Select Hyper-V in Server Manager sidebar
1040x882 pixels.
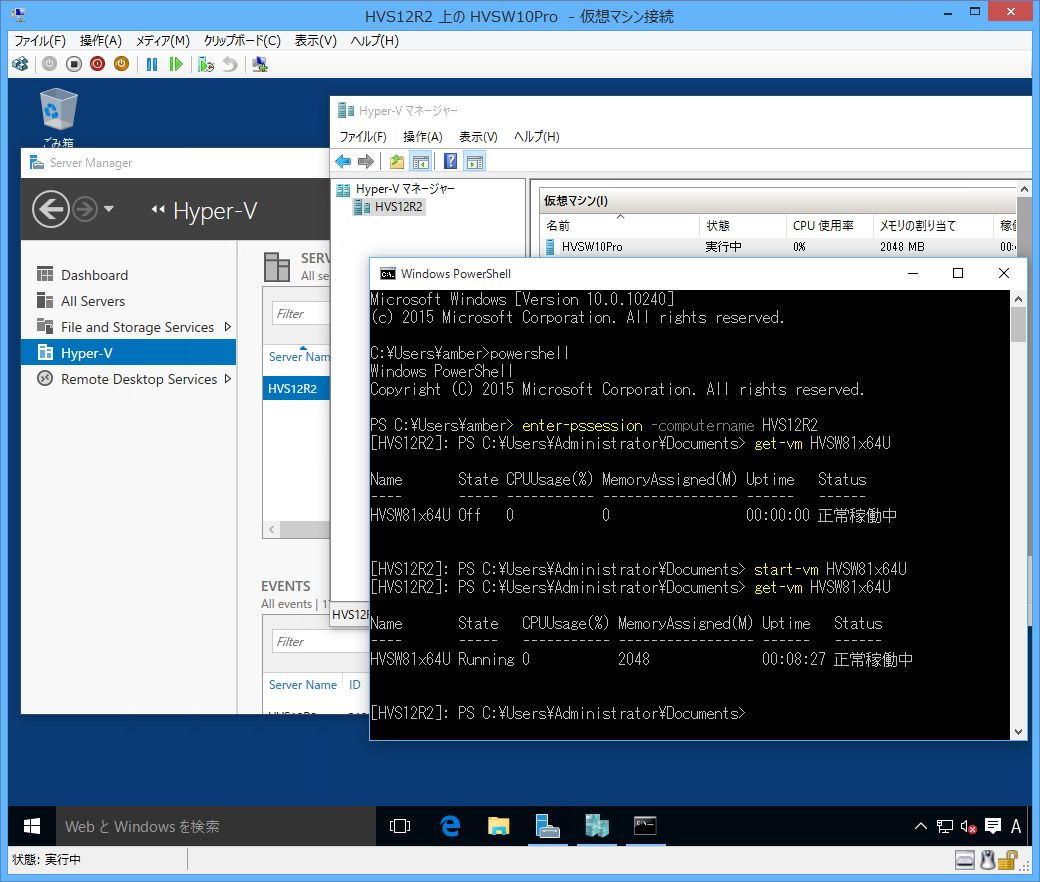click(128, 353)
